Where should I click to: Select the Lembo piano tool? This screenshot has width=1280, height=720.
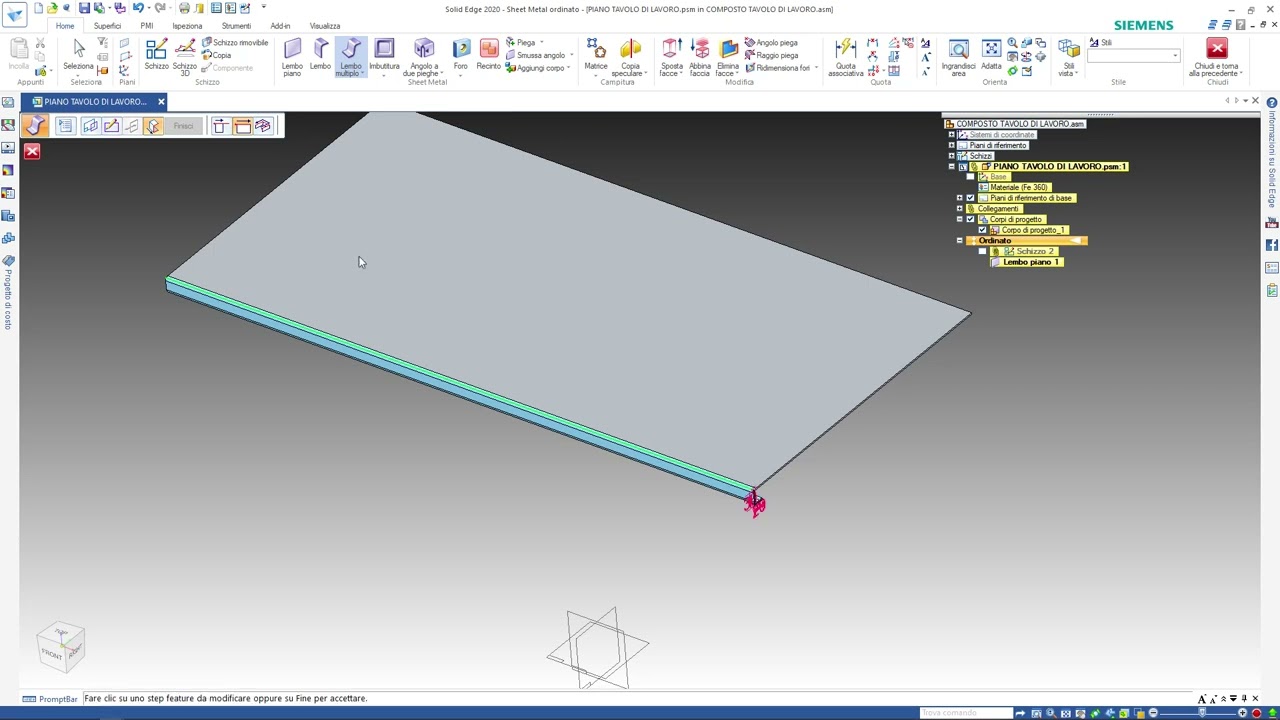292,57
